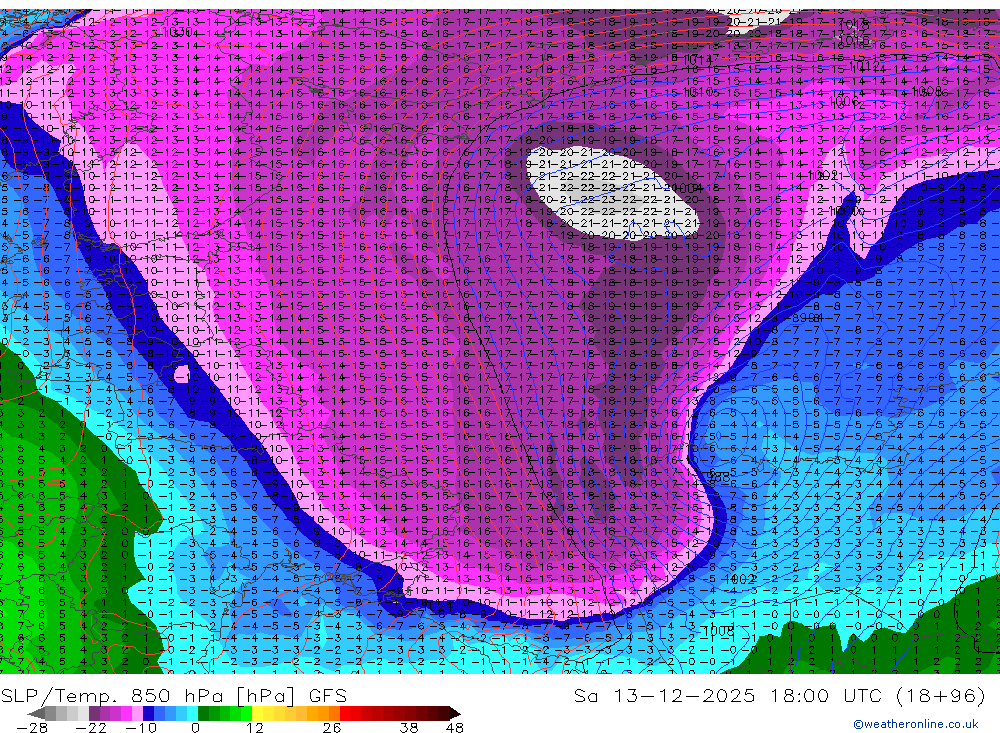Pick the bright red swatch above the 26 label
The width and height of the screenshot is (1000, 733).
(x=345, y=713)
